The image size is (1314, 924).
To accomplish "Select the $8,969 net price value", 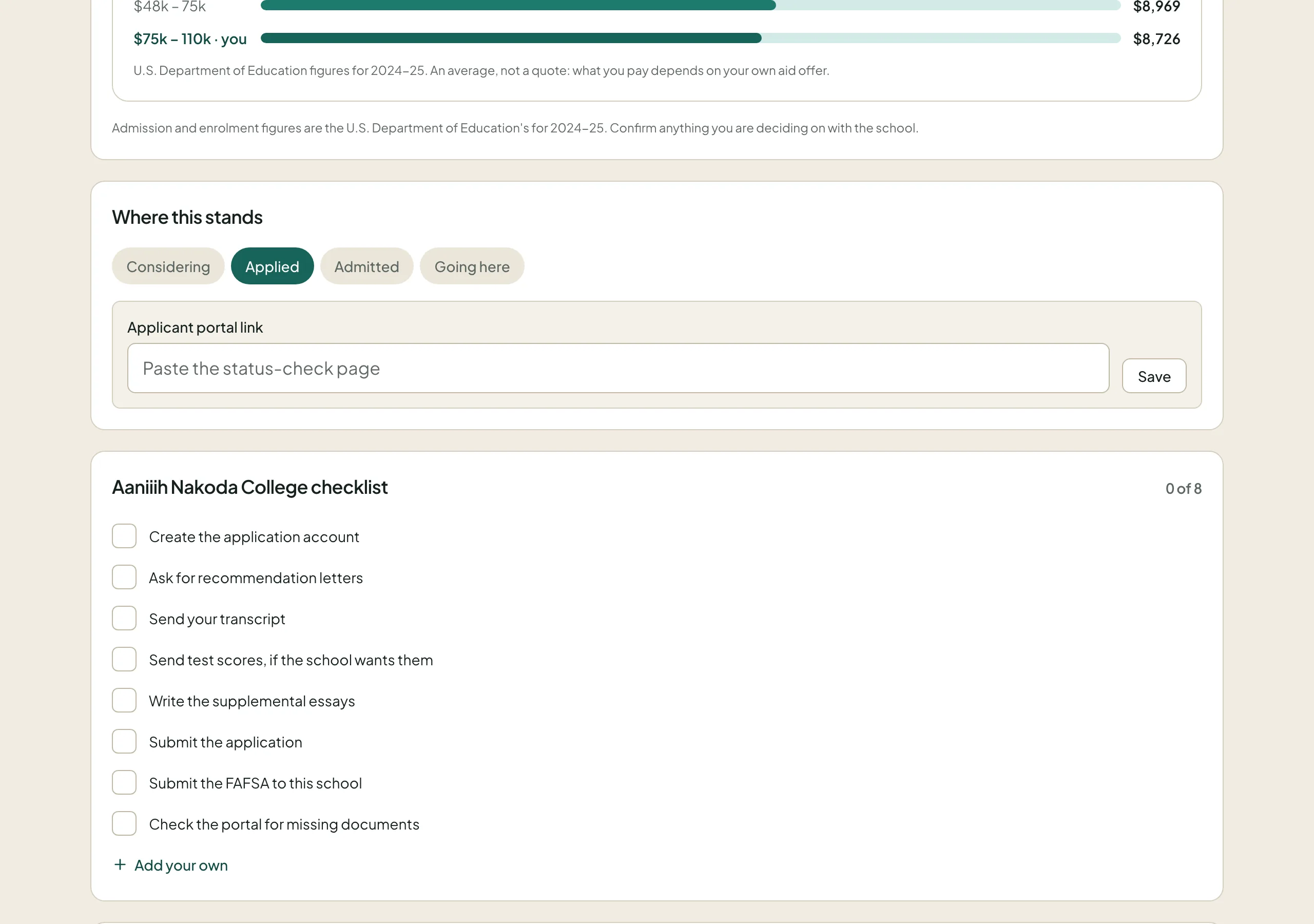I will 1156,6.
